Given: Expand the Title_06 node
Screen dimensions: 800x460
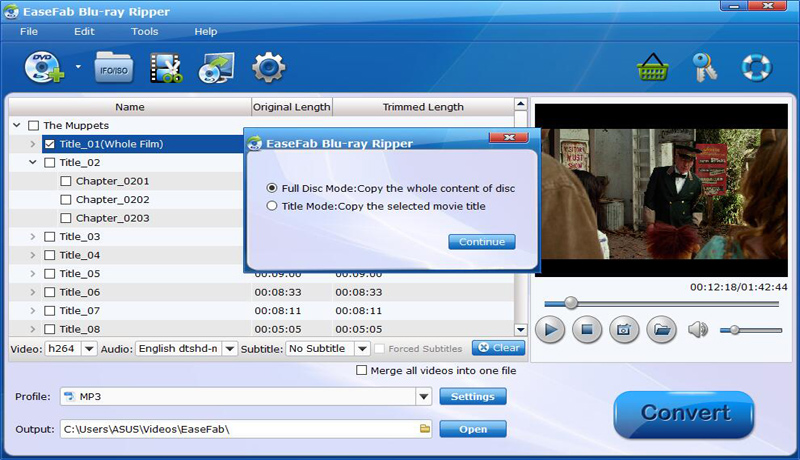Looking at the screenshot, I should tap(33, 292).
